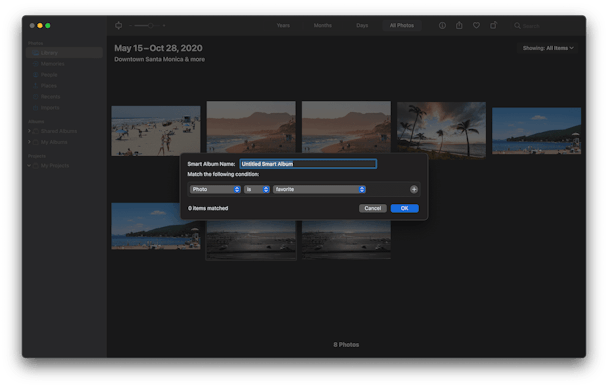This screenshot has height=387, width=608.
Task: Open Memories in the sidebar
Action: [52, 64]
